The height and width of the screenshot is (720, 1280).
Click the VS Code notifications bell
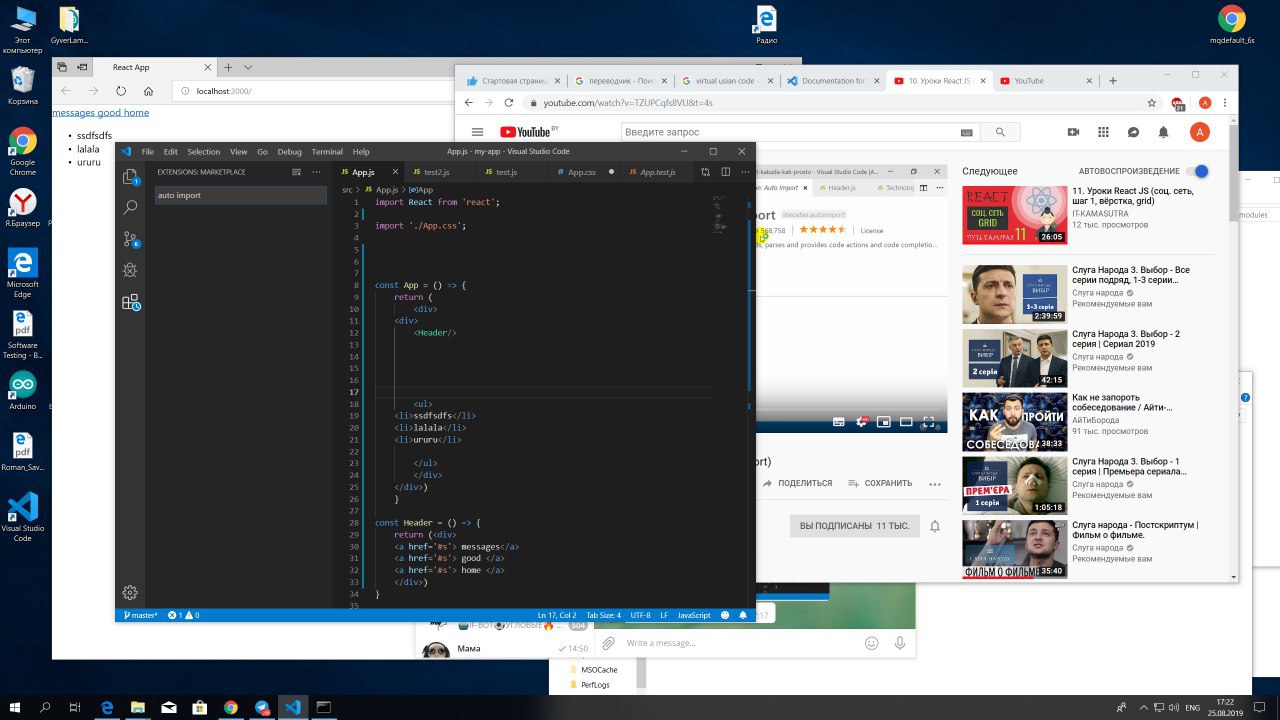[x=743, y=615]
